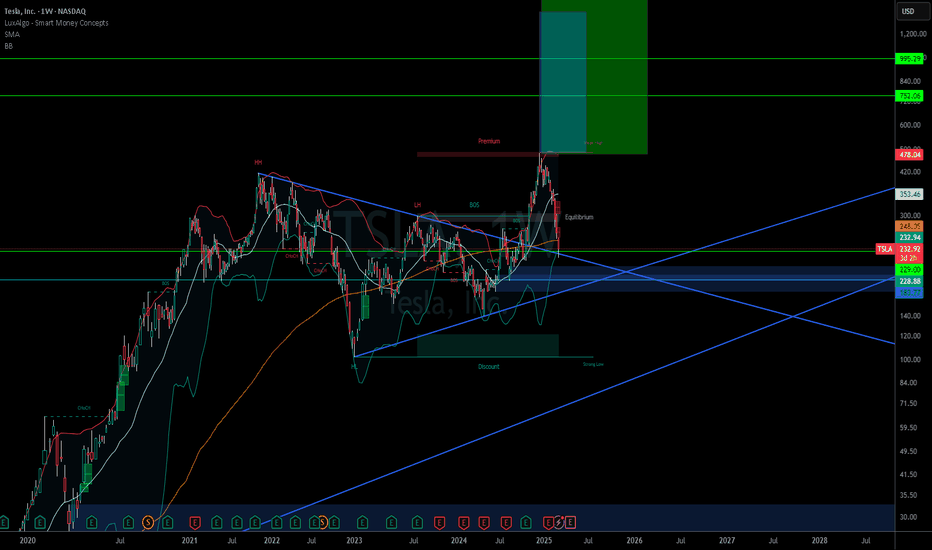Click the 1,200.00 price scale value
932x550 pixels.
[x=913, y=34]
